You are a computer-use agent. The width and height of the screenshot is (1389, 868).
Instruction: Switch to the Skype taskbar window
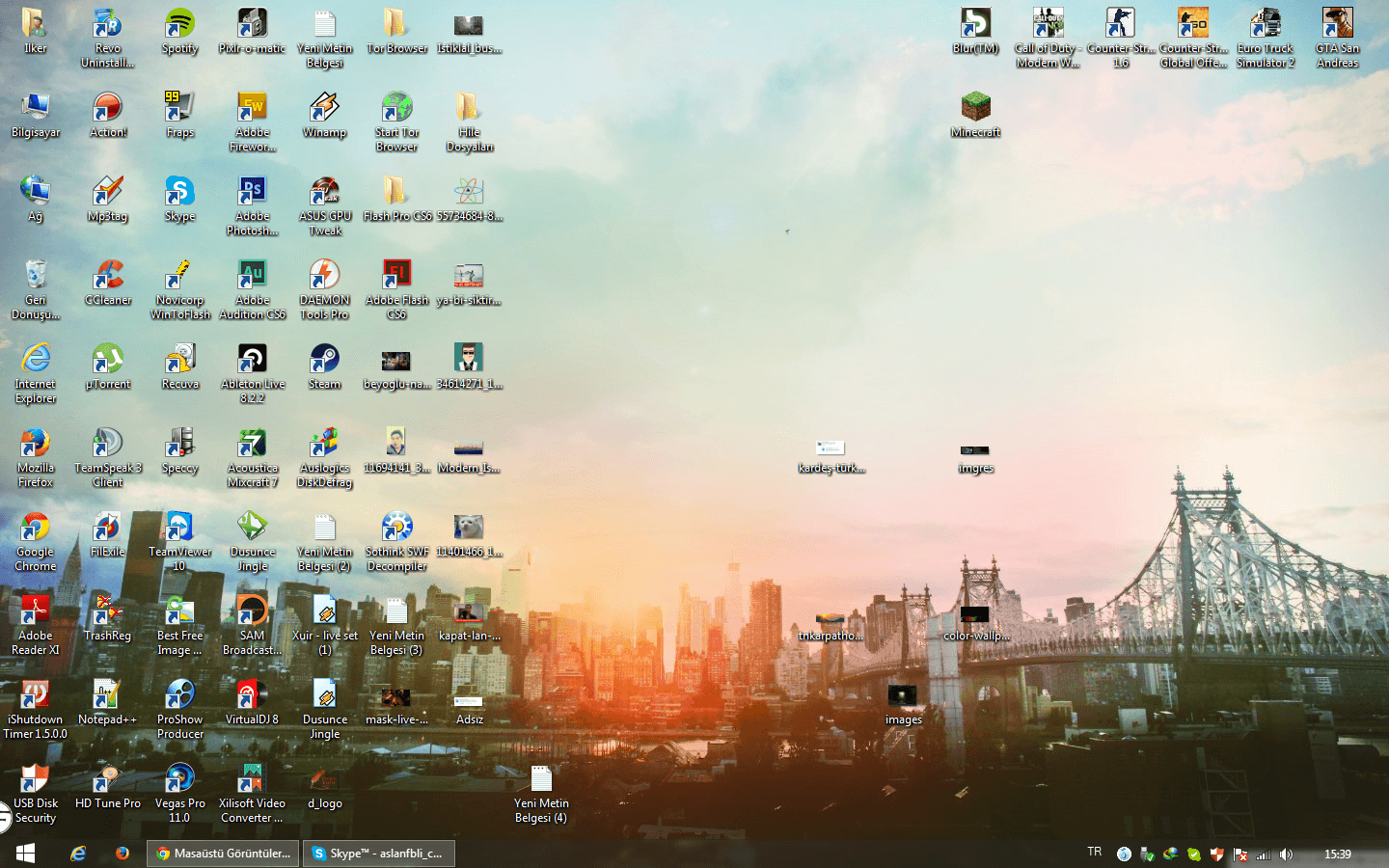tap(378, 854)
